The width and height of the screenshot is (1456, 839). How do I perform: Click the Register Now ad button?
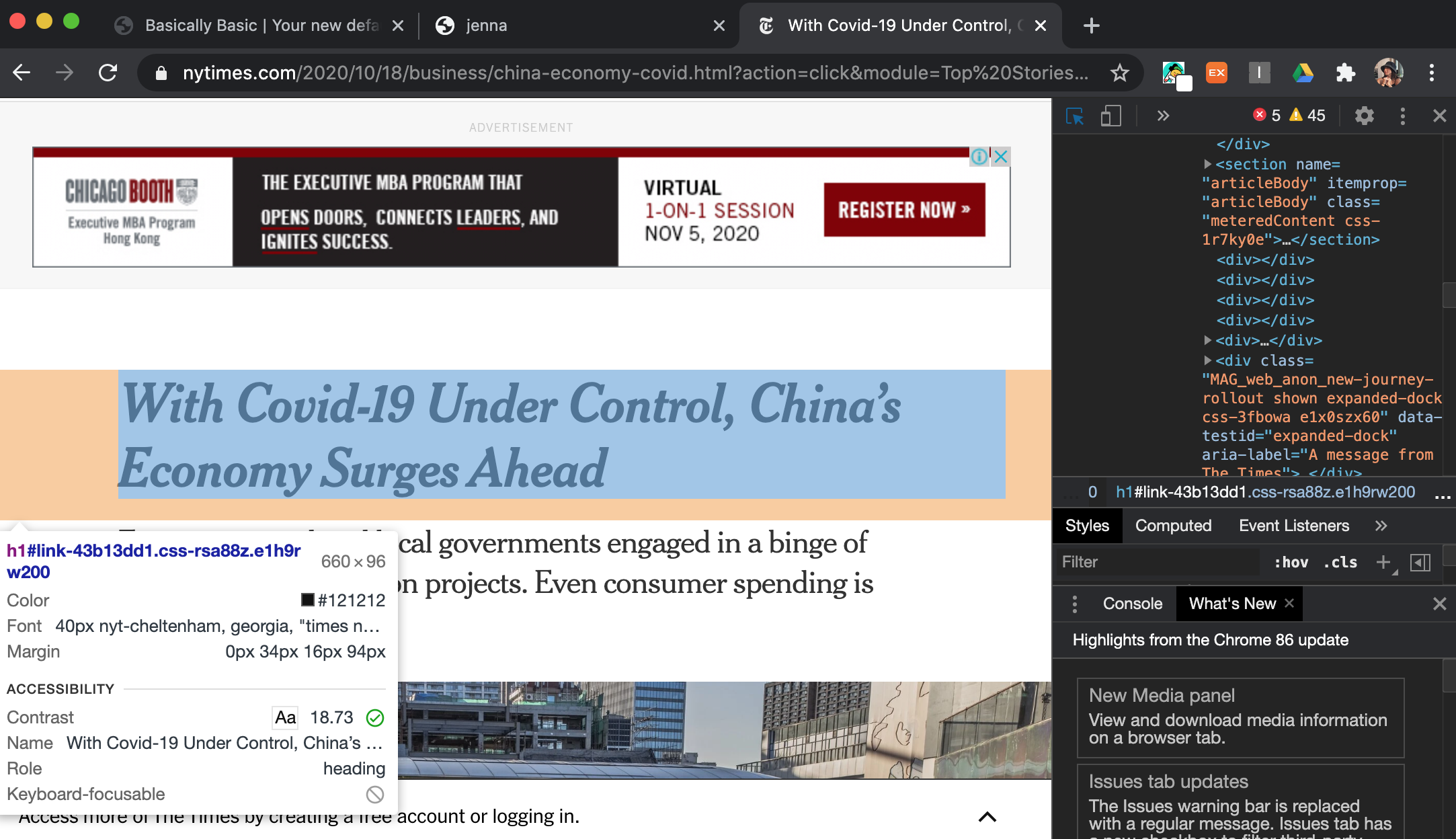[904, 210]
